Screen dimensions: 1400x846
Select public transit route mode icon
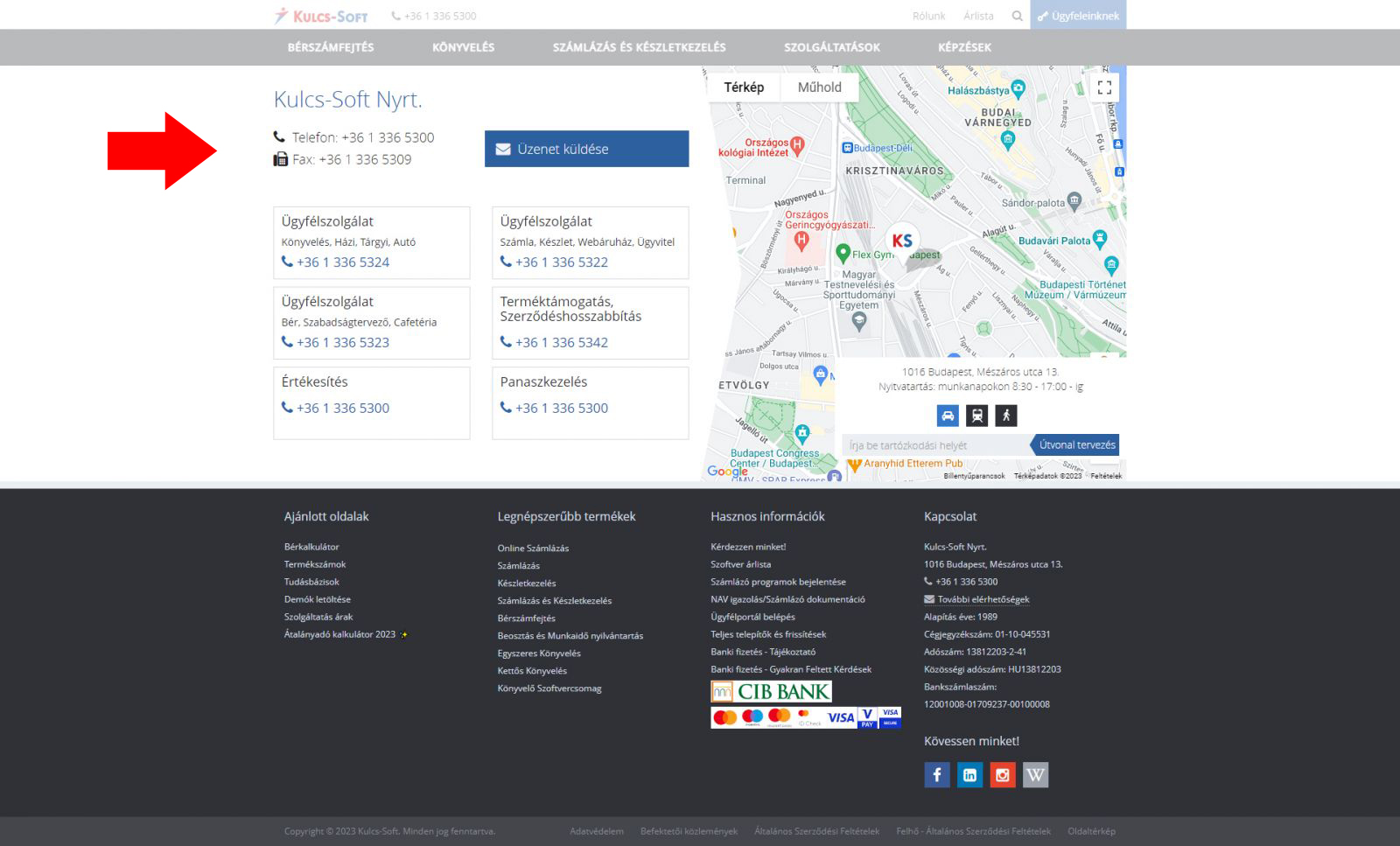[x=976, y=416]
